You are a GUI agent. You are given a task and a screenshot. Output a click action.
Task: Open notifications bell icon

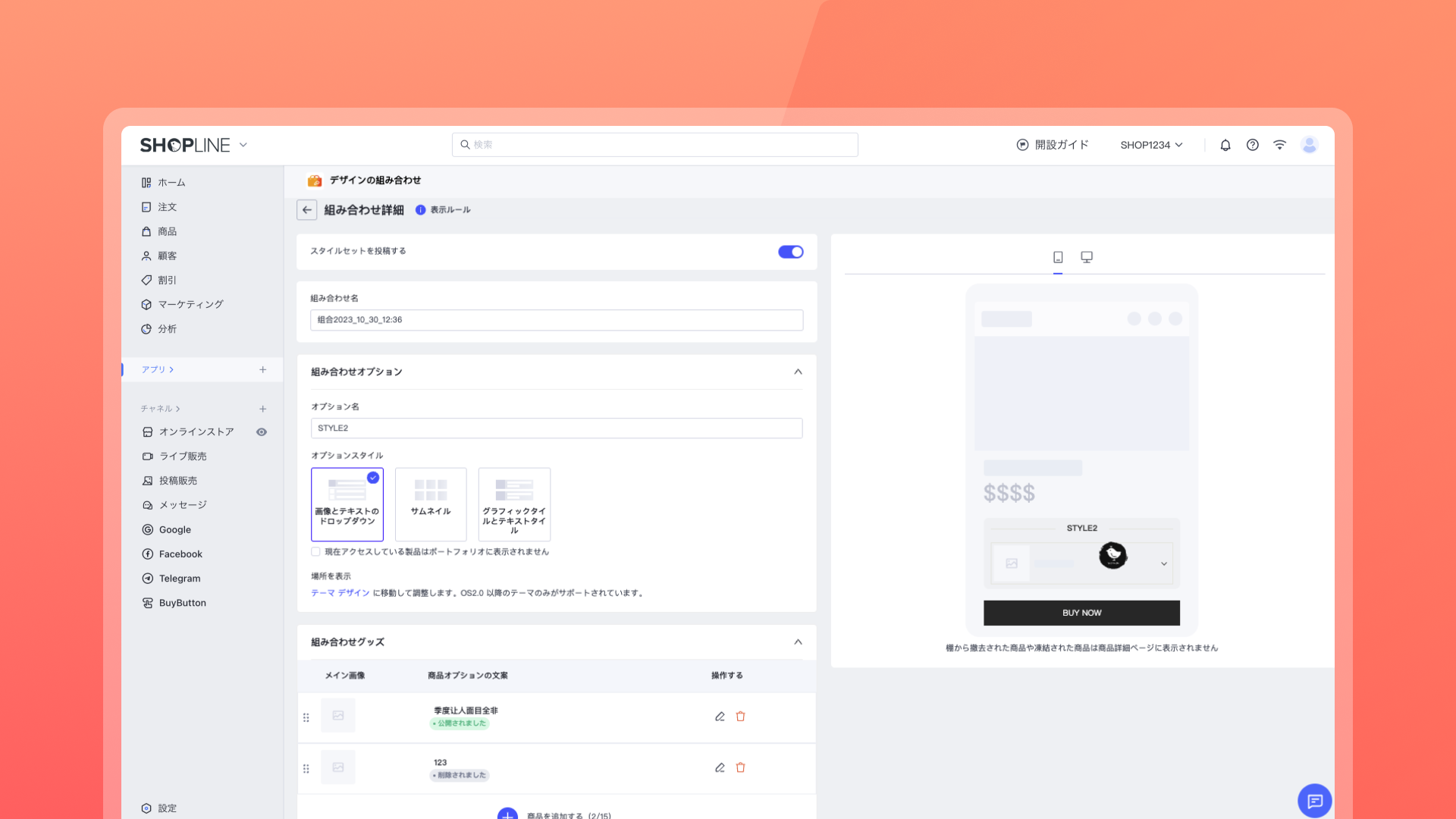coord(1225,145)
